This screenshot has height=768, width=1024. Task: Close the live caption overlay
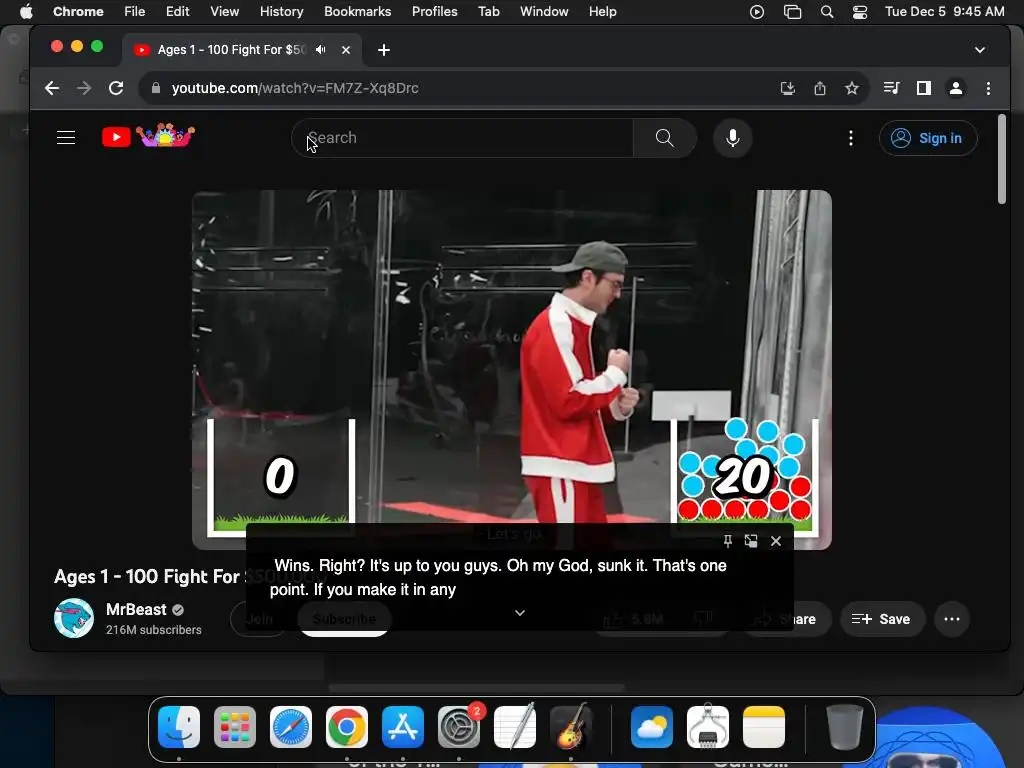pos(776,541)
